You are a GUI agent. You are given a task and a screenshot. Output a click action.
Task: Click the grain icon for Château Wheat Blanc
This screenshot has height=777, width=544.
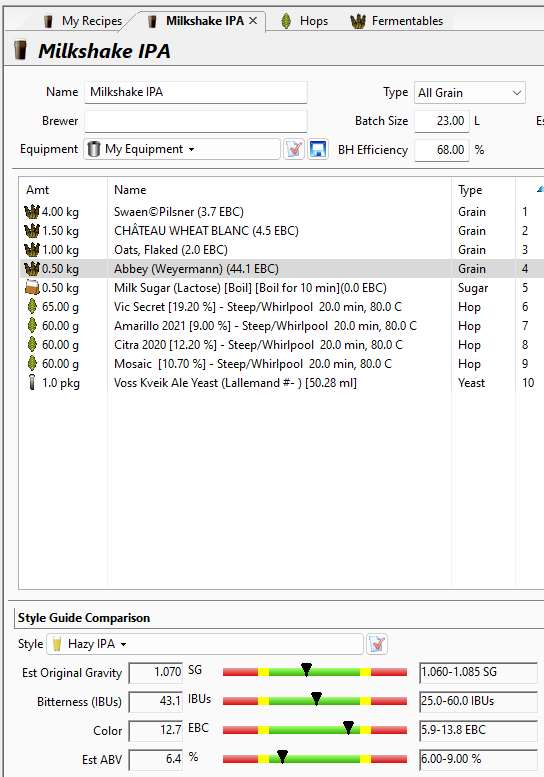tap(32, 230)
